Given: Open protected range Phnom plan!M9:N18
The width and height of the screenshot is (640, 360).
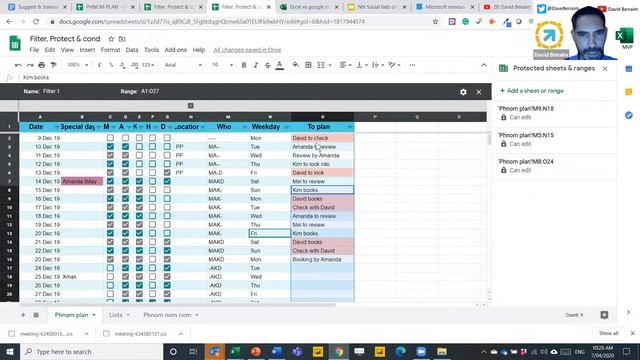Looking at the screenshot, I should click(553, 113).
